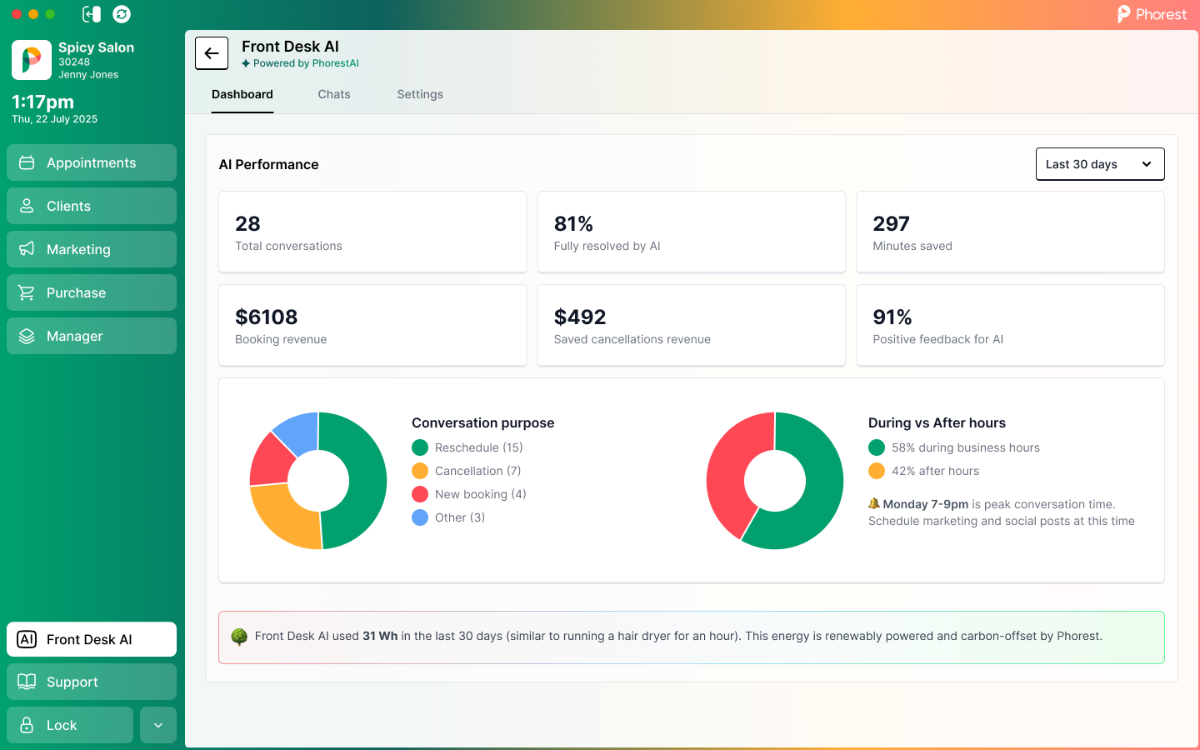
Task: Click the Purchase cart icon
Action: (27, 293)
